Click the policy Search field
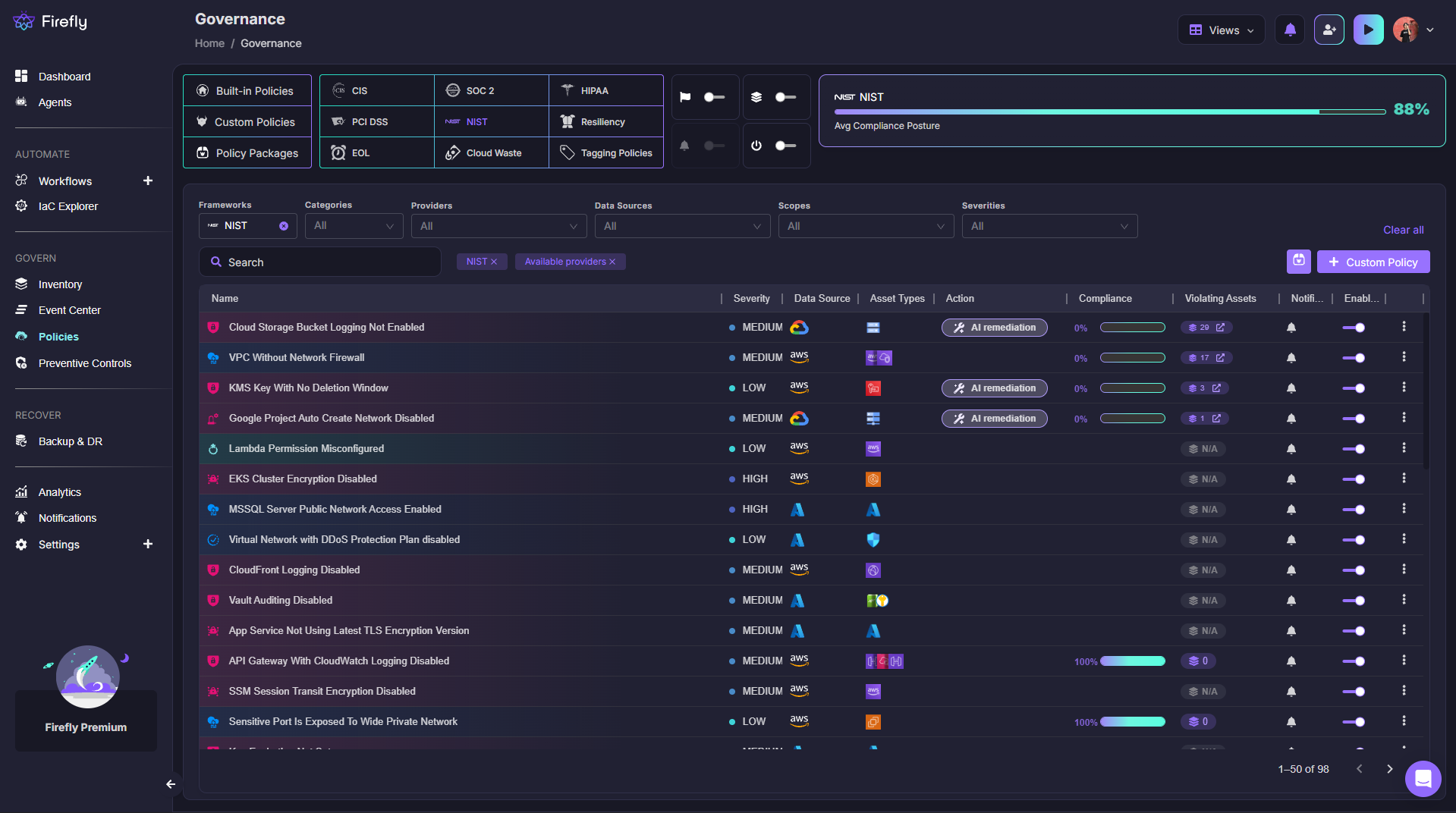This screenshot has width=1456, height=813. point(319,262)
